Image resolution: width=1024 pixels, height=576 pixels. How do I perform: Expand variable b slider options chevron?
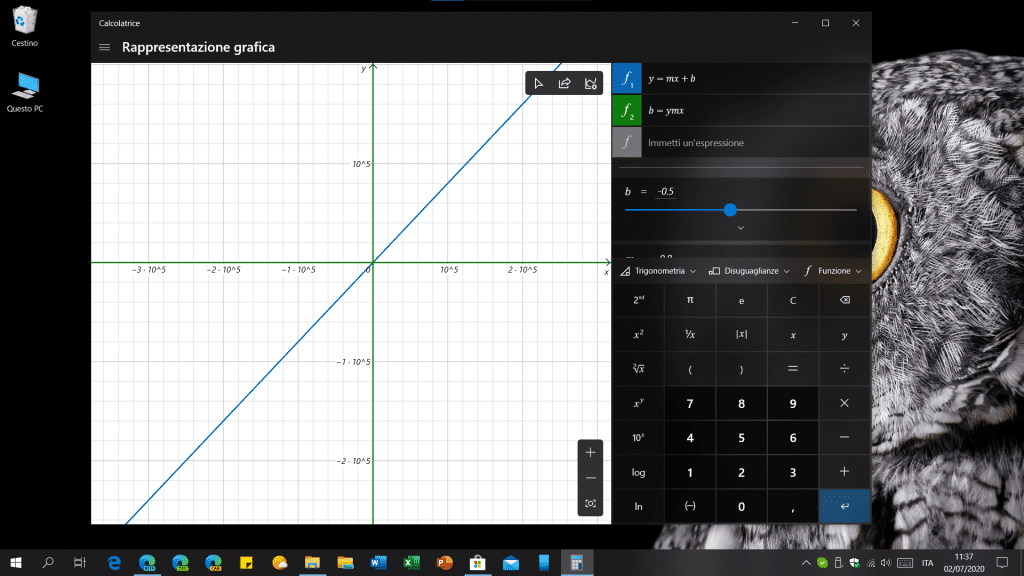740,228
